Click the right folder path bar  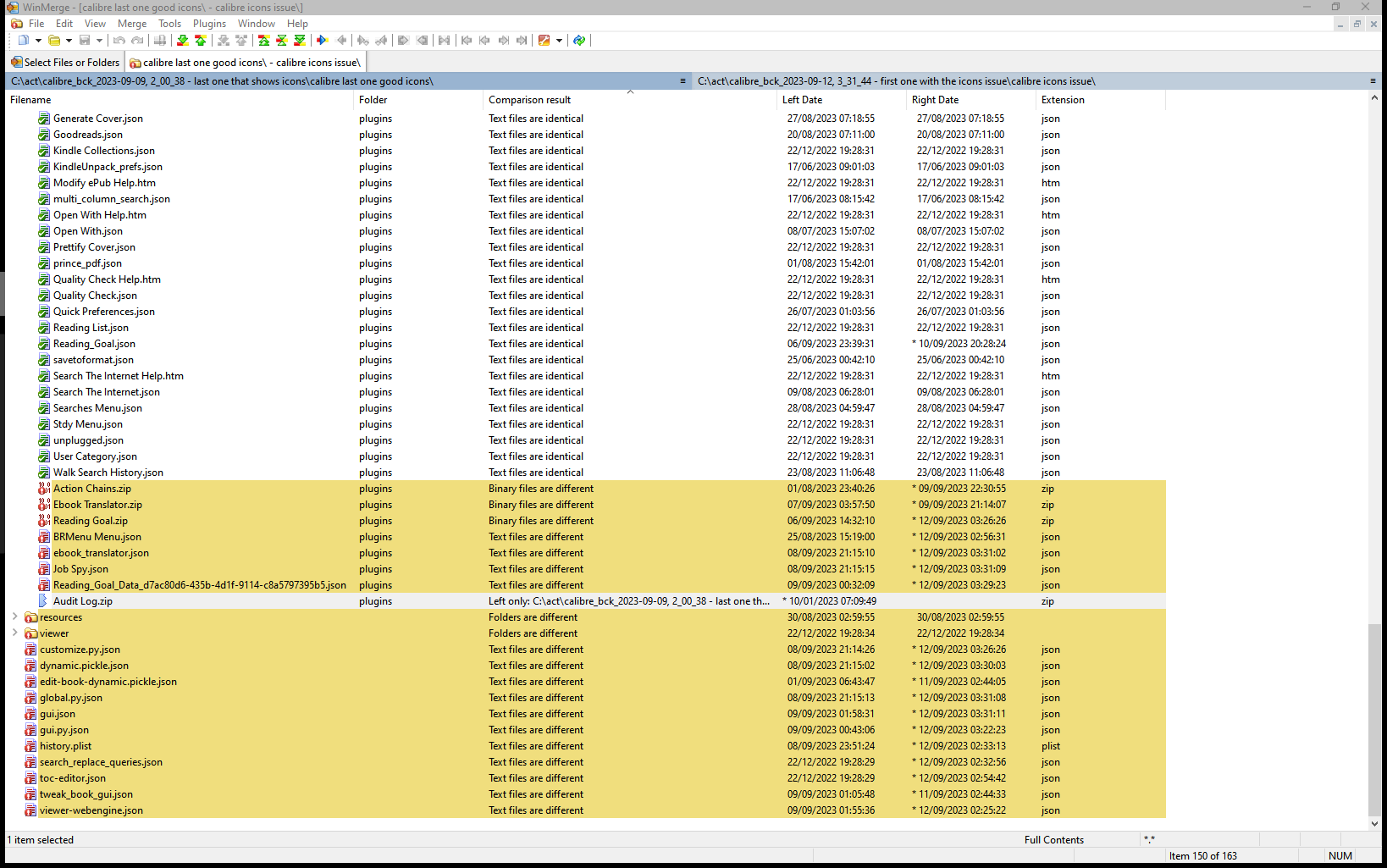(x=1036, y=81)
